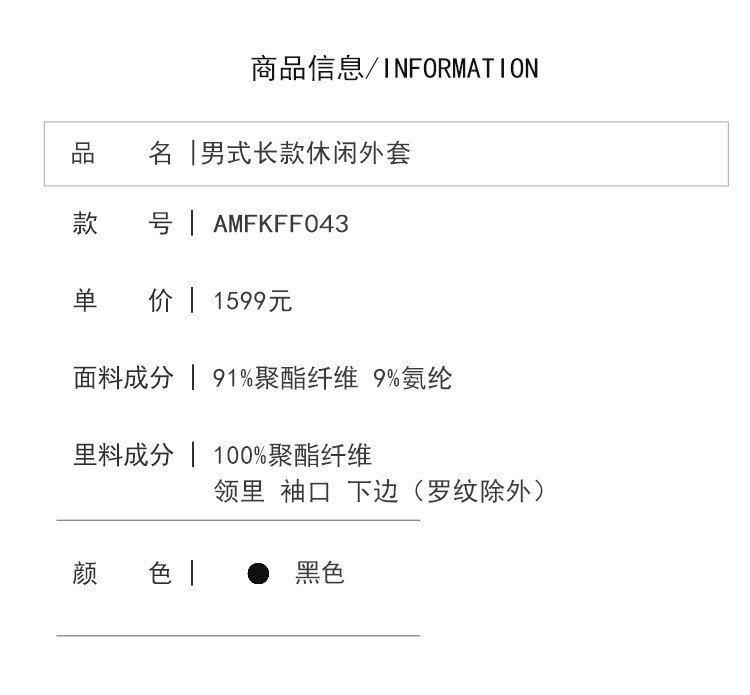
Task: Click the 领里 lining detail
Action: click(238, 491)
